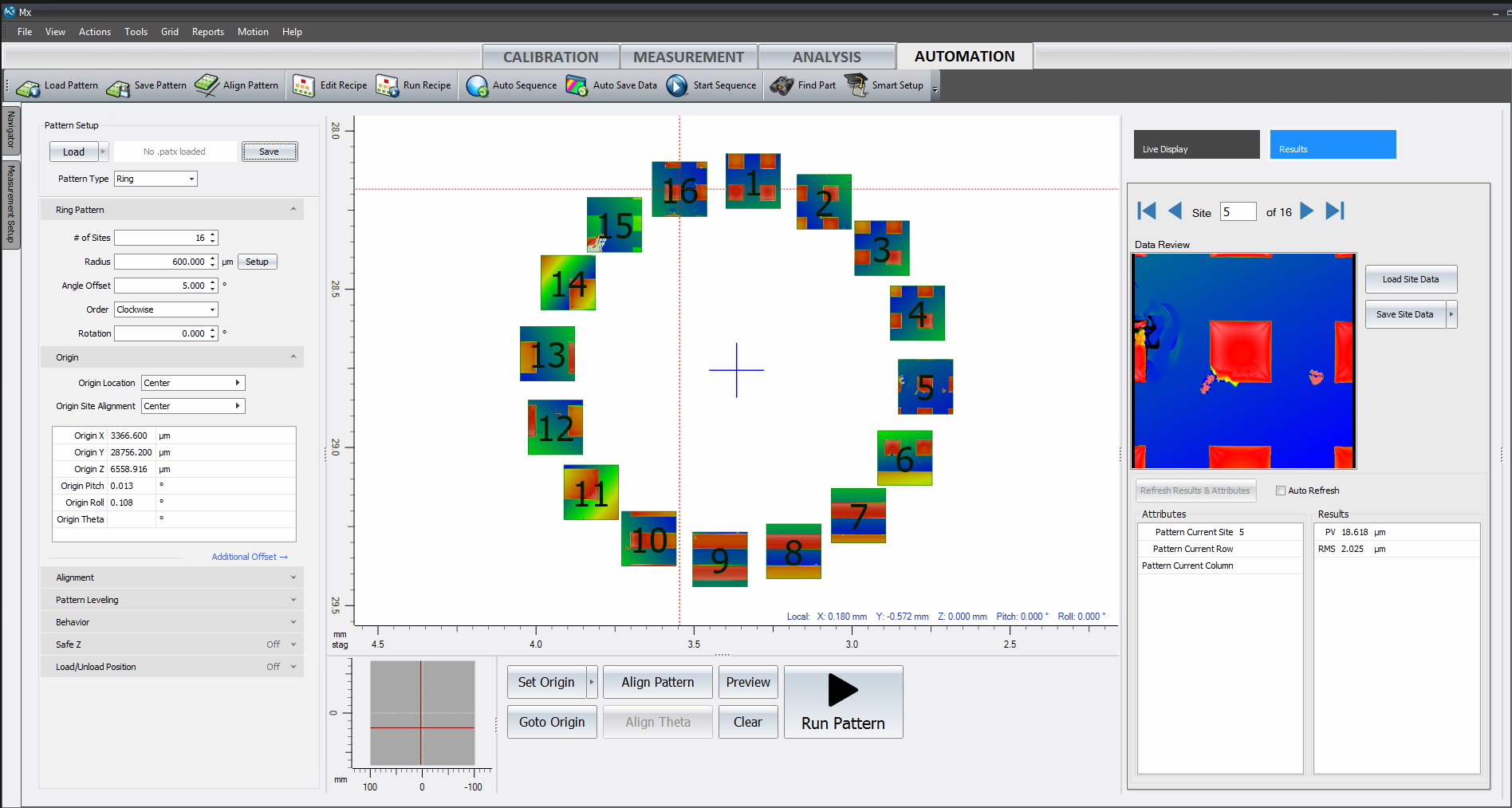Select site 12 thumbnail in the ring pattern
This screenshot has height=808, width=1512.
tap(555, 428)
